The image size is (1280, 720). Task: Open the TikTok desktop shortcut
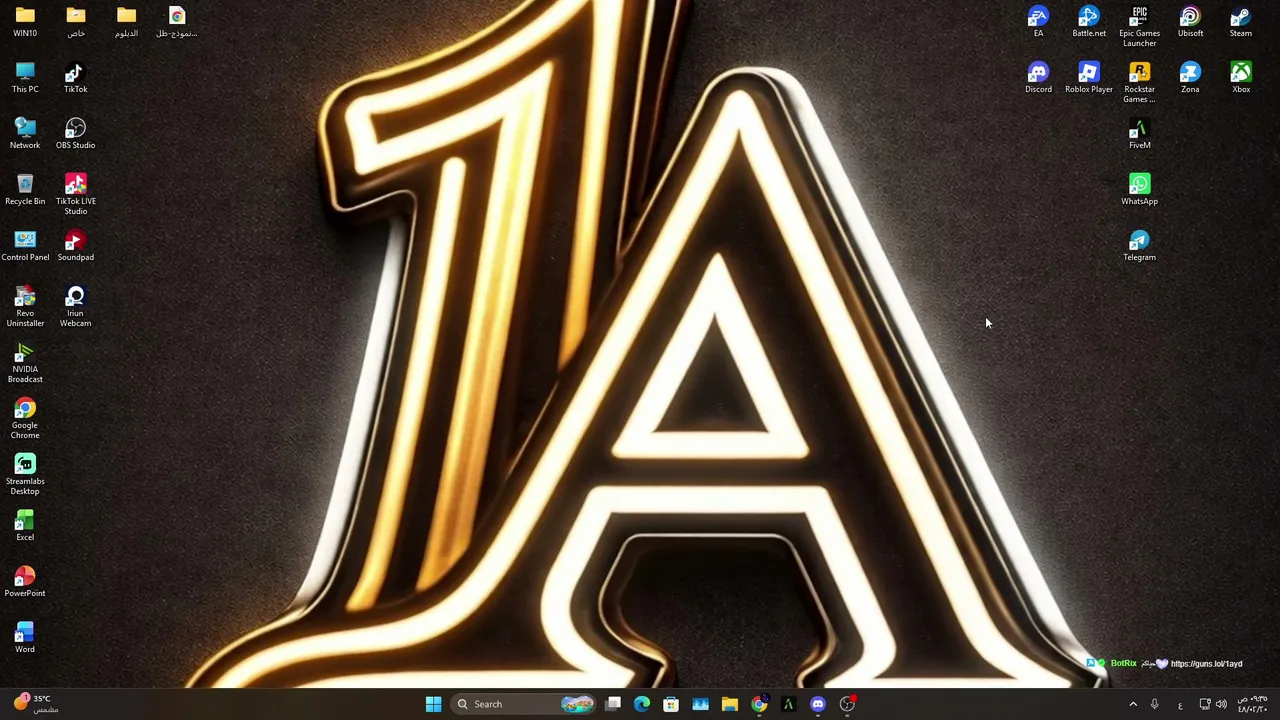pos(75,78)
